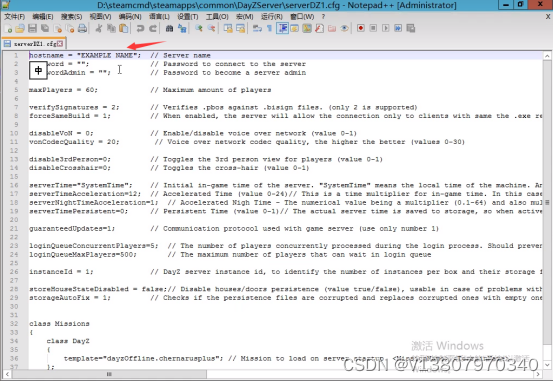The height and width of the screenshot is (381, 554).
Task: Click on "disable3rdPerson=0;" text
Action: pos(70,159)
